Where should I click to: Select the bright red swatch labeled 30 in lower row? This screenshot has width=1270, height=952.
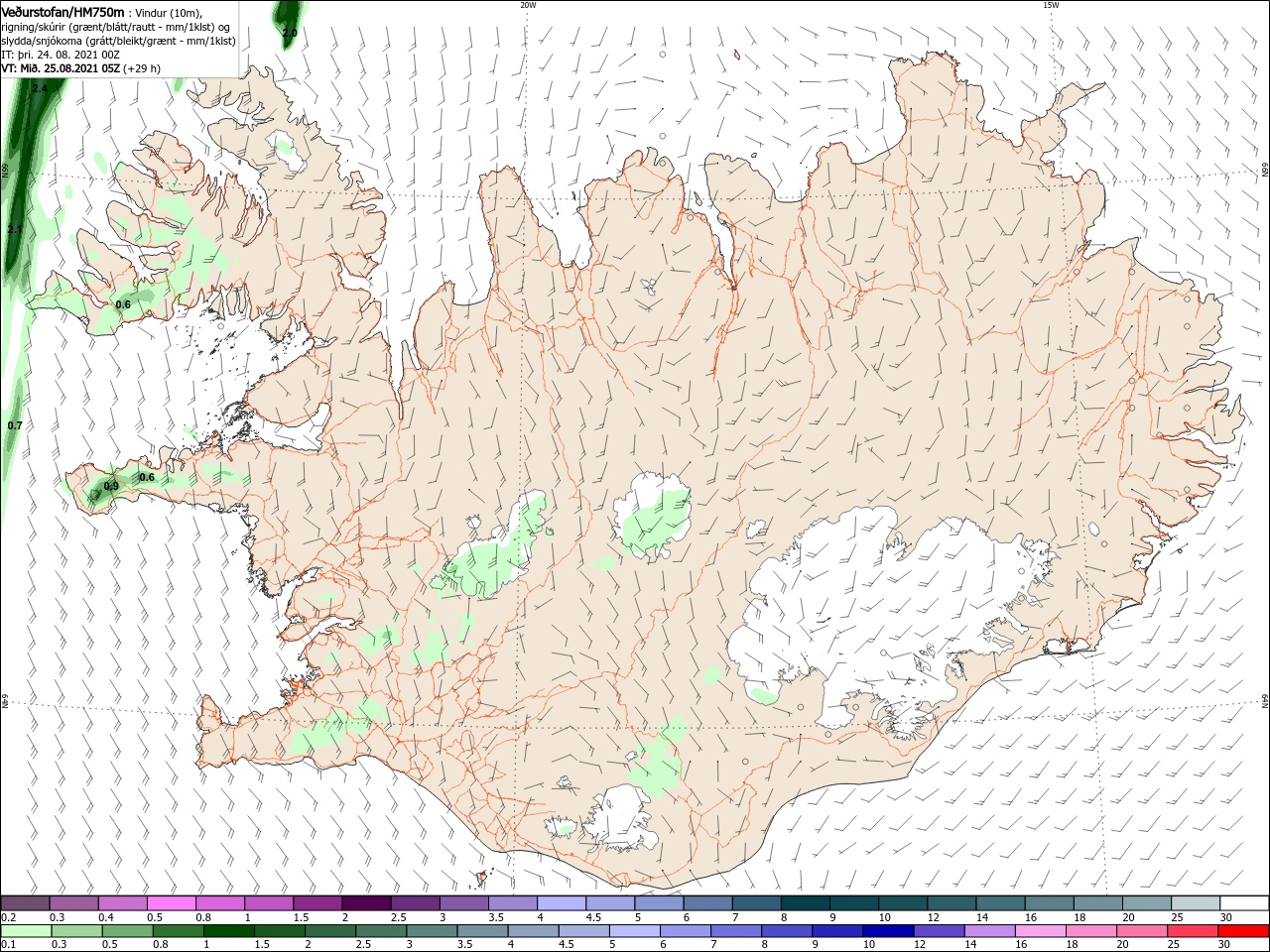[1244, 931]
